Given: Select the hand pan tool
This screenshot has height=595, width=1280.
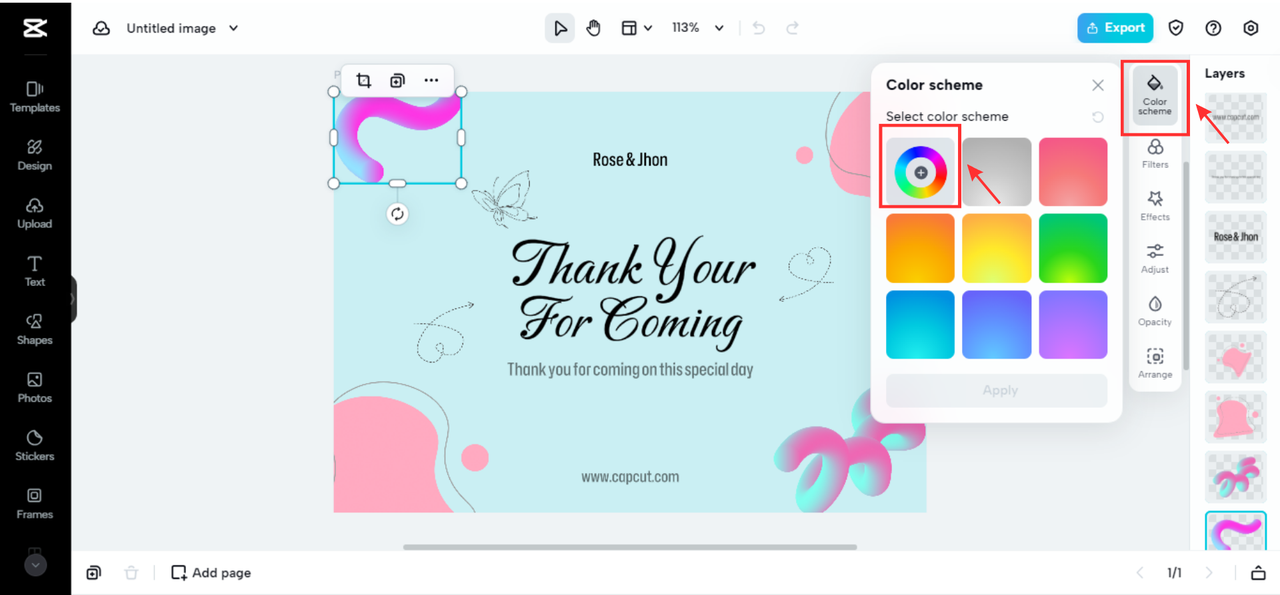Looking at the screenshot, I should pyautogui.click(x=594, y=28).
